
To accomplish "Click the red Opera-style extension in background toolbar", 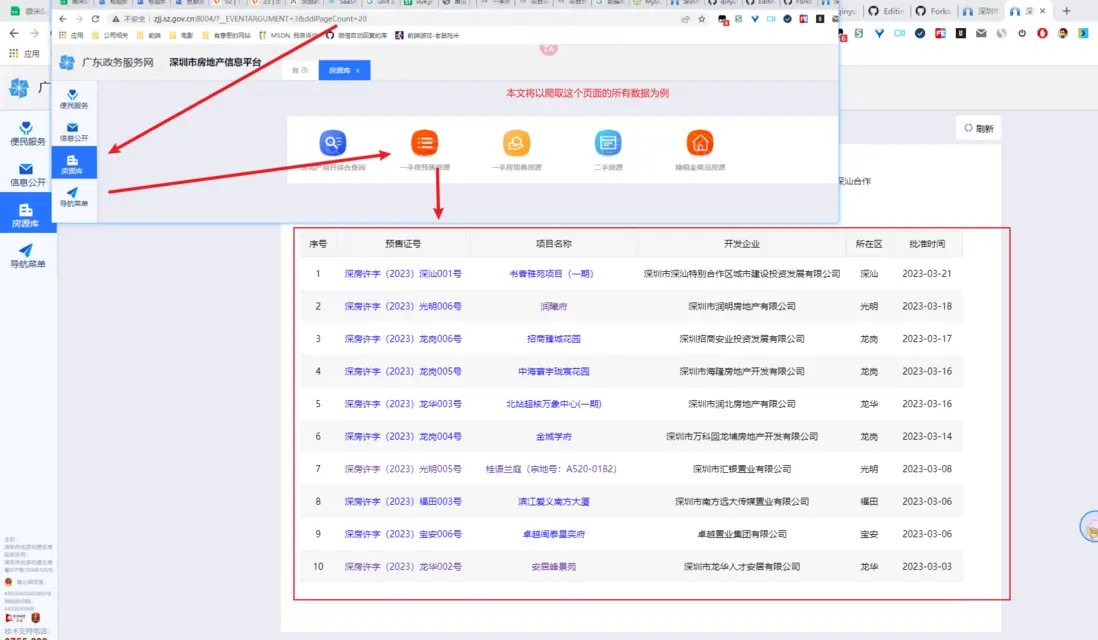I will click(x=1042, y=33).
